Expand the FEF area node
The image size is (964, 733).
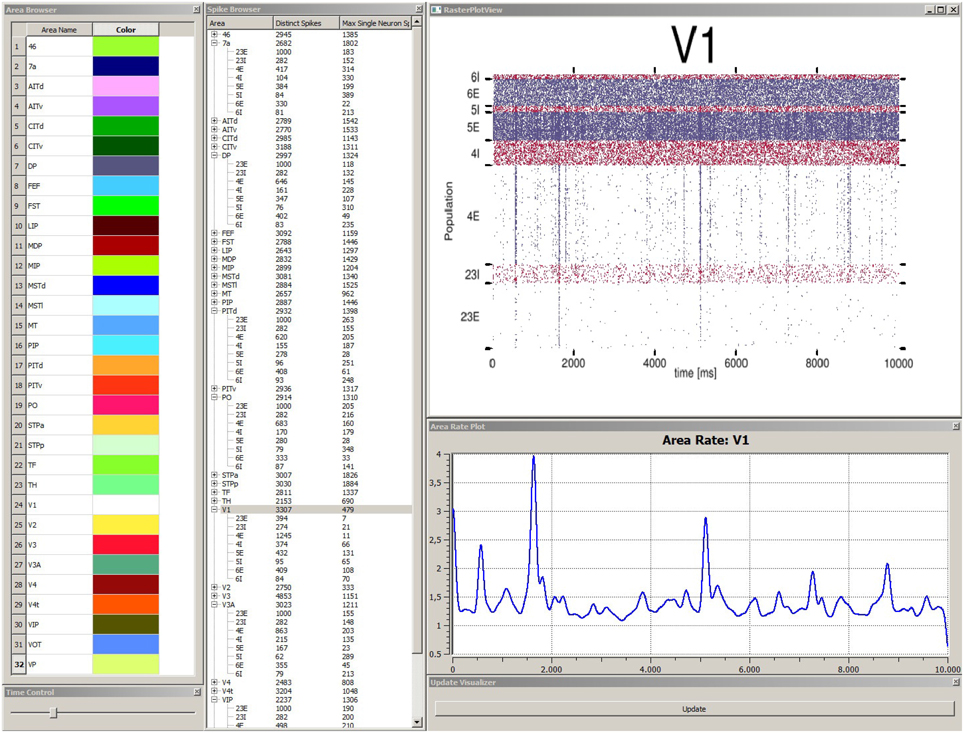[x=215, y=233]
